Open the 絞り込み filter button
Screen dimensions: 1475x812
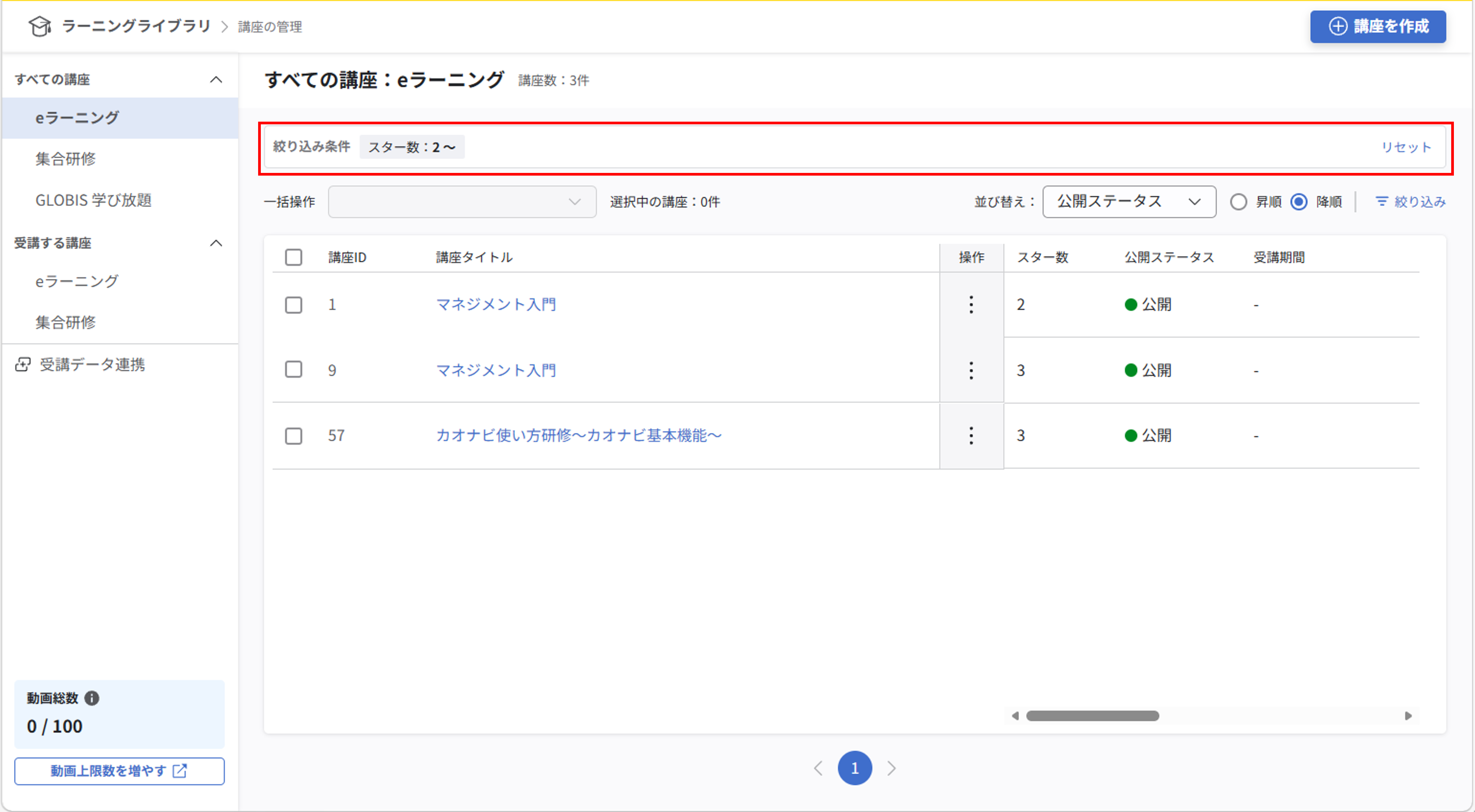[1410, 202]
